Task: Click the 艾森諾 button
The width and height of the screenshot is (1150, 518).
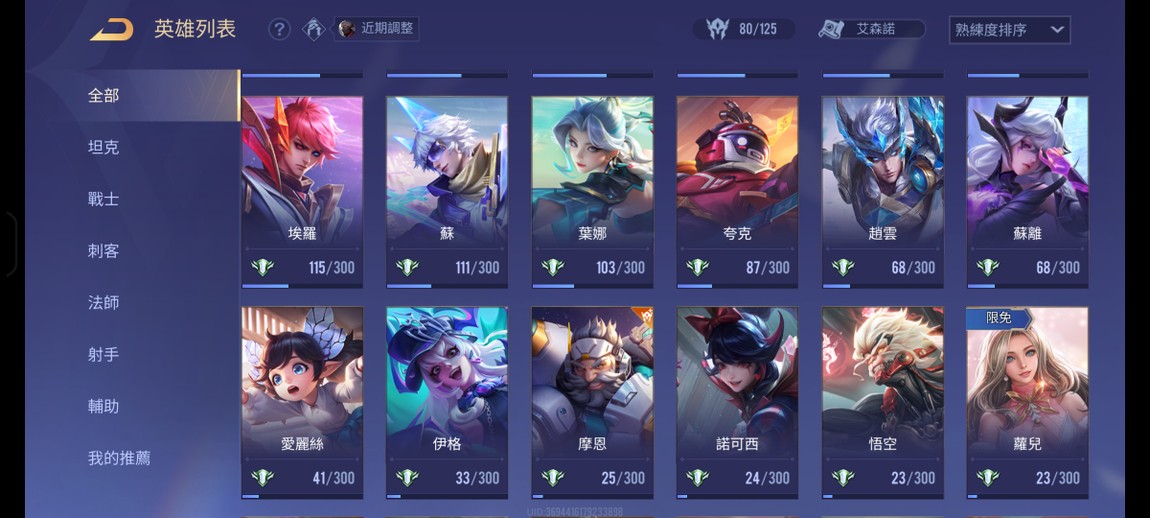Action: tap(872, 29)
